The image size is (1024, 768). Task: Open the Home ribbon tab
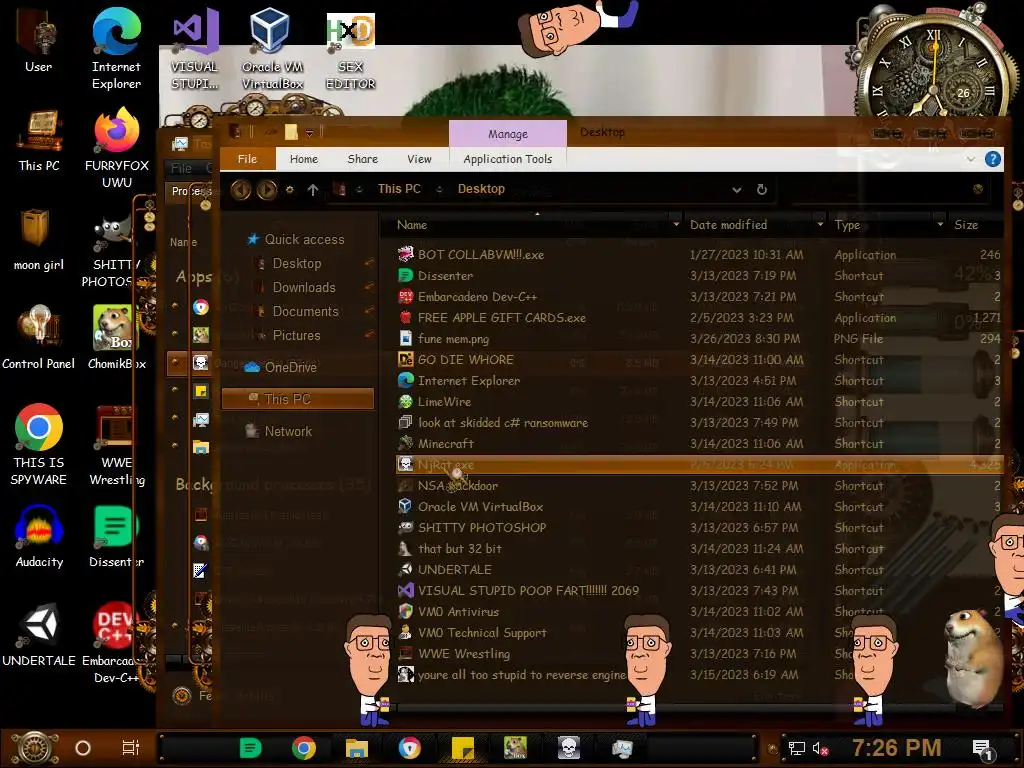tap(304, 159)
